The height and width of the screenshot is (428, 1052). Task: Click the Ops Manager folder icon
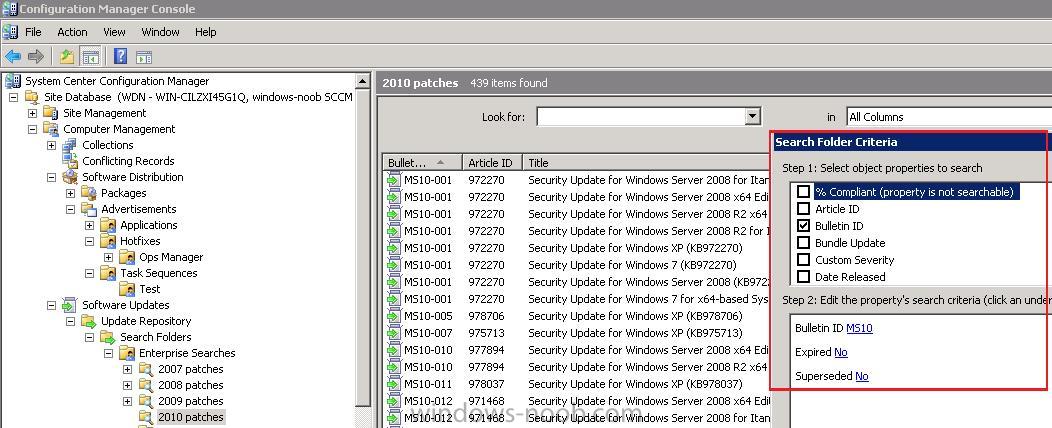click(127, 257)
